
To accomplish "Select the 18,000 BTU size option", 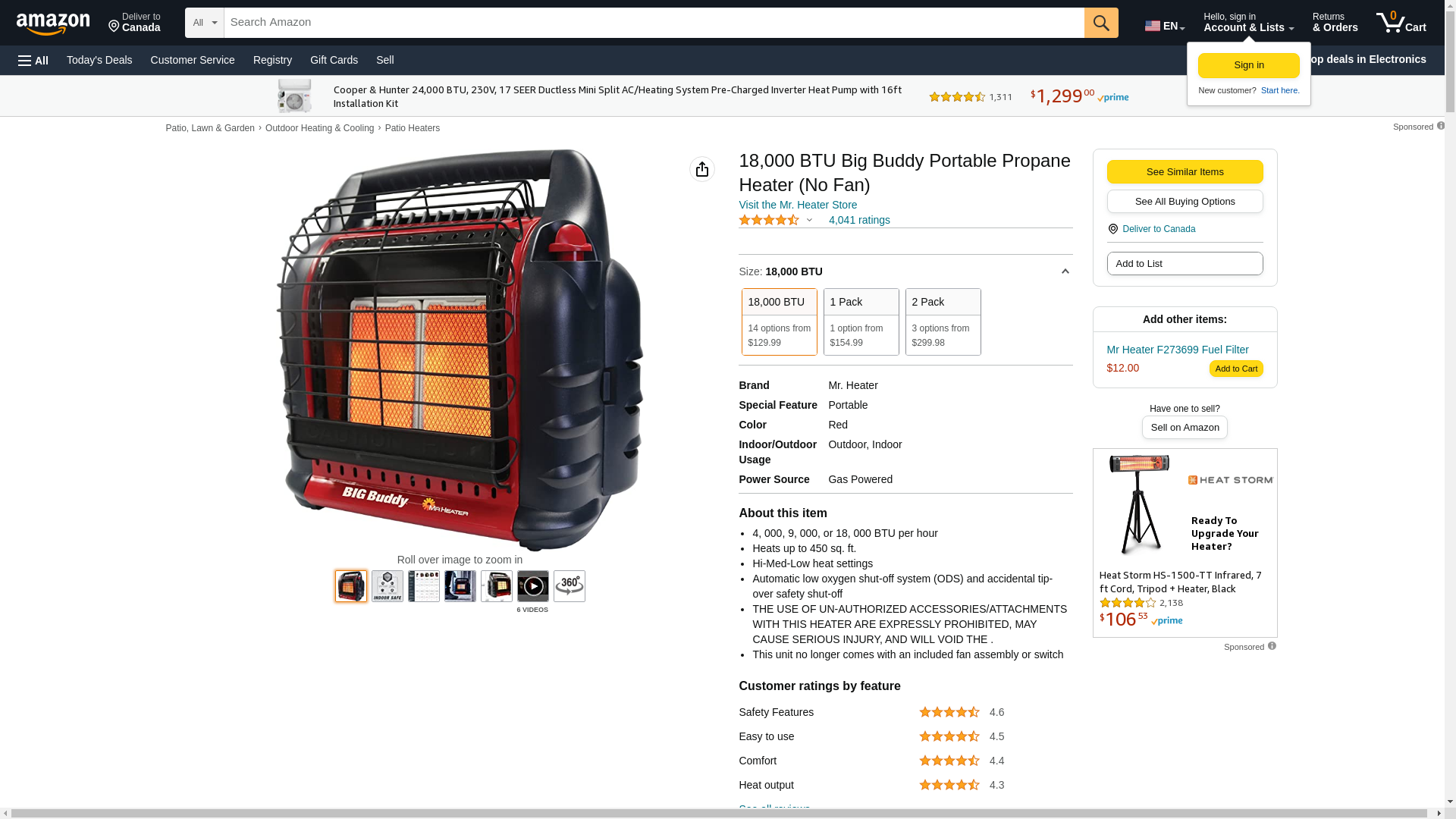I will pyautogui.click(x=780, y=322).
